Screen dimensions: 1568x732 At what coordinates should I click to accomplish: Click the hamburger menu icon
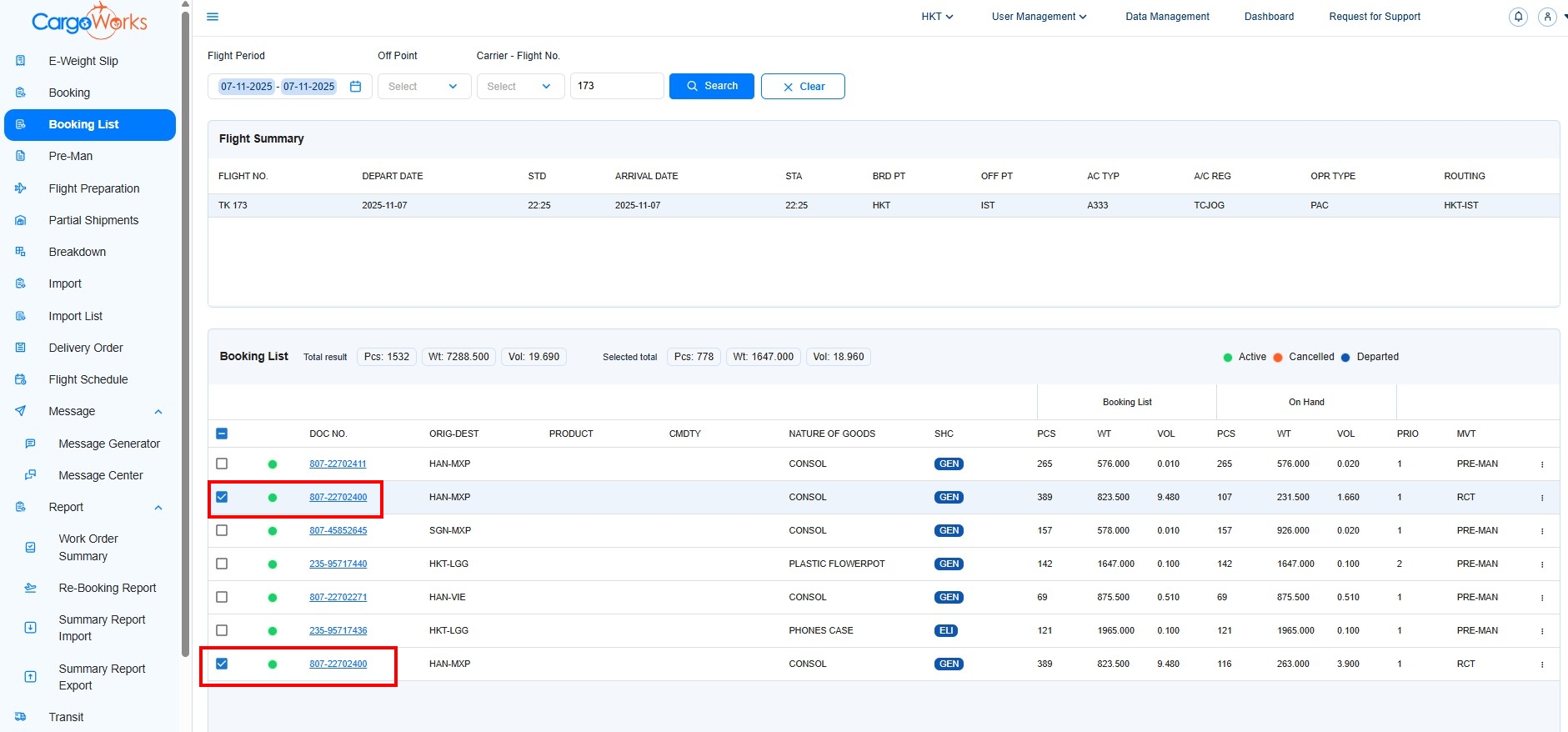click(x=213, y=17)
